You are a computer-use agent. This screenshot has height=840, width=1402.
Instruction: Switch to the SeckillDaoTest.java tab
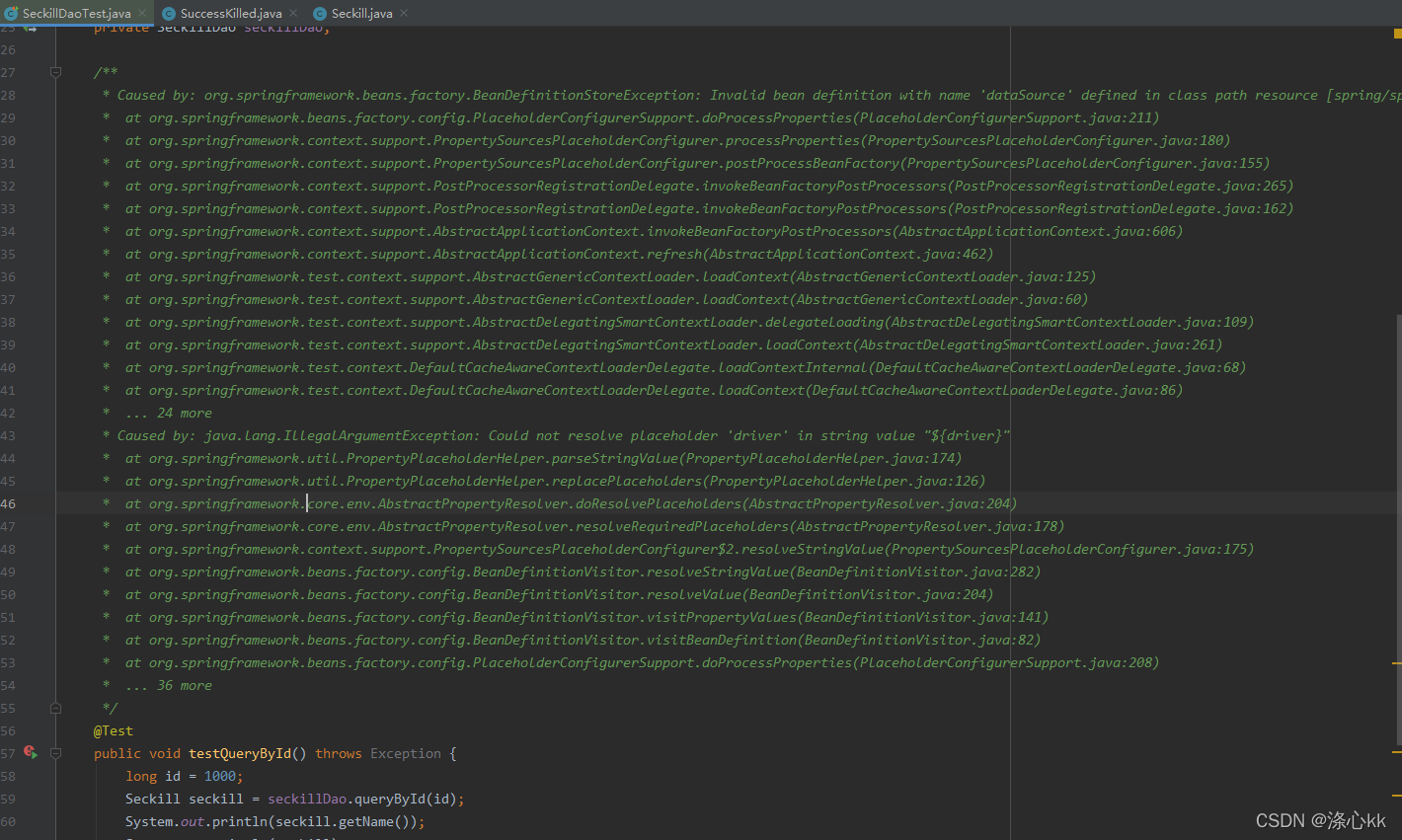(76, 13)
